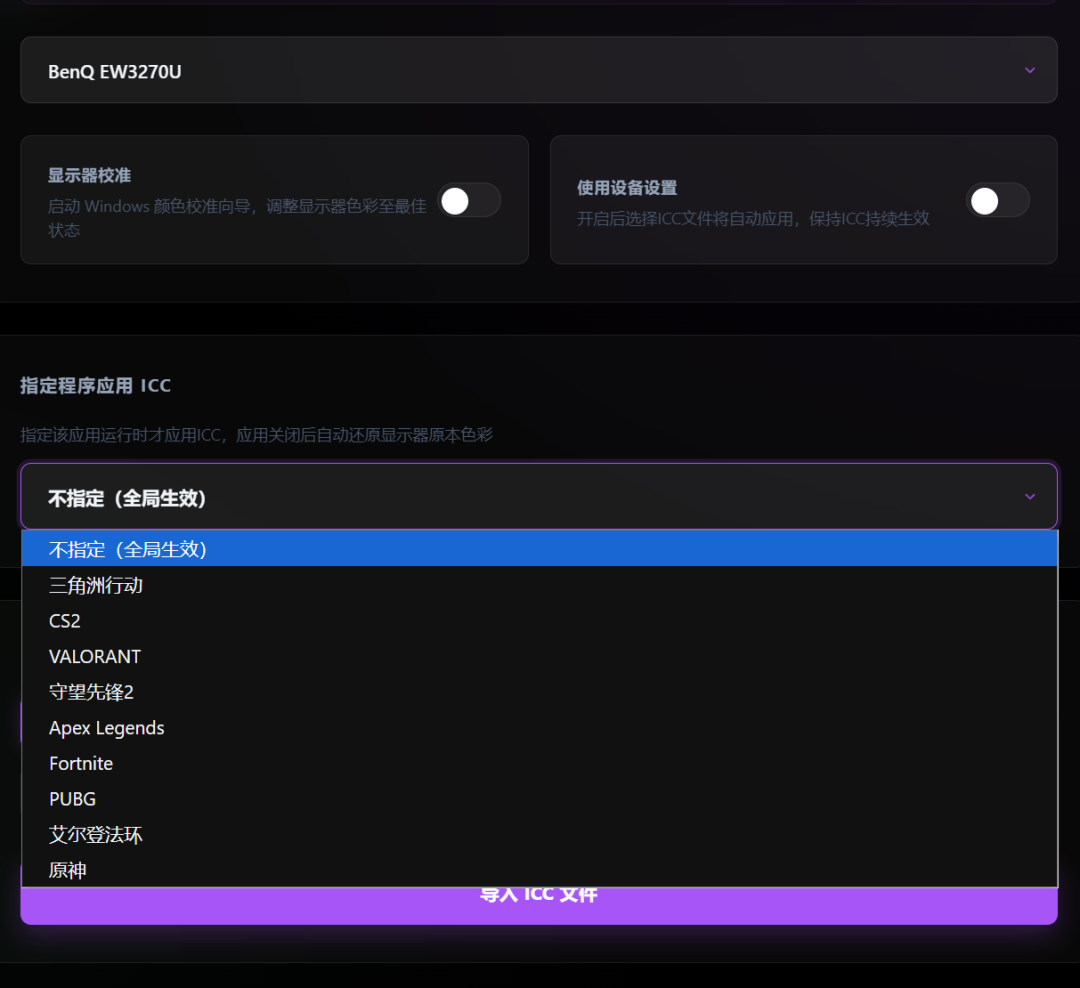Select VALORANT in the dropdown list
The height and width of the screenshot is (988, 1080).
(x=539, y=657)
